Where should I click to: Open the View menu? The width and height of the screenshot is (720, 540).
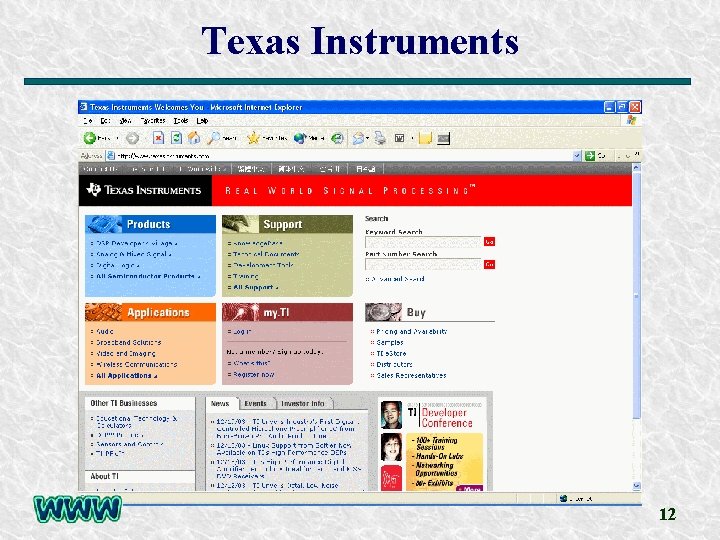coord(125,121)
